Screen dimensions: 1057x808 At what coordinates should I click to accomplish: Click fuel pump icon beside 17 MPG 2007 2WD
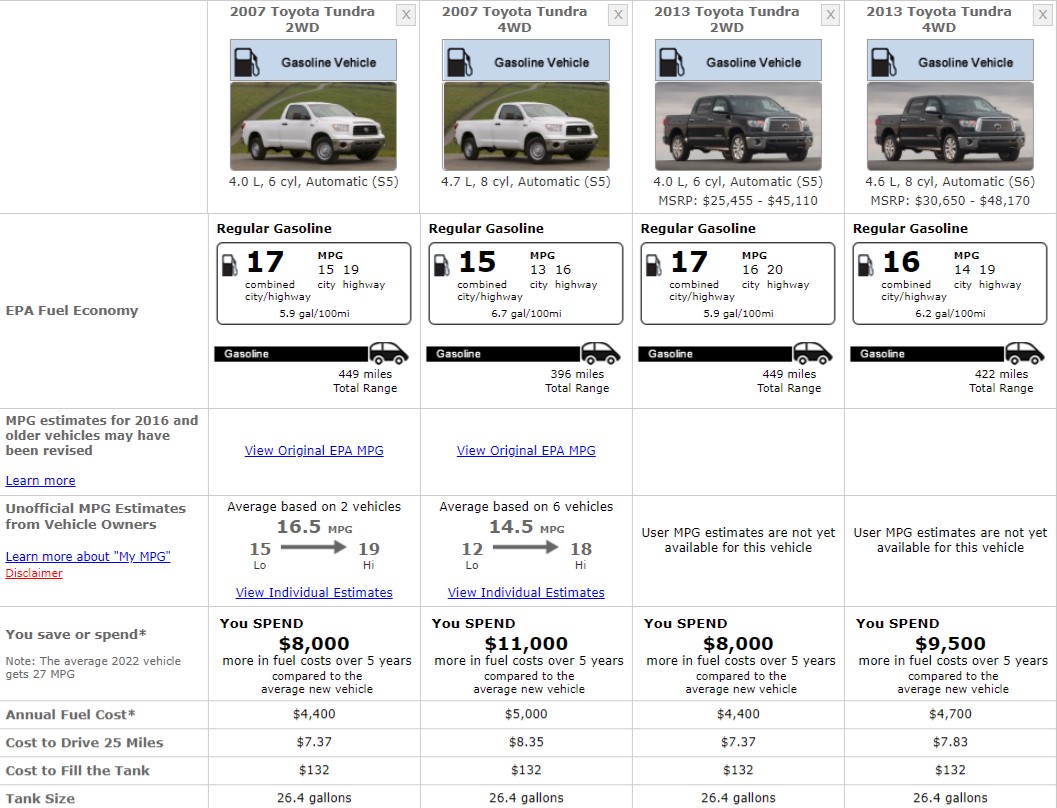click(x=230, y=265)
